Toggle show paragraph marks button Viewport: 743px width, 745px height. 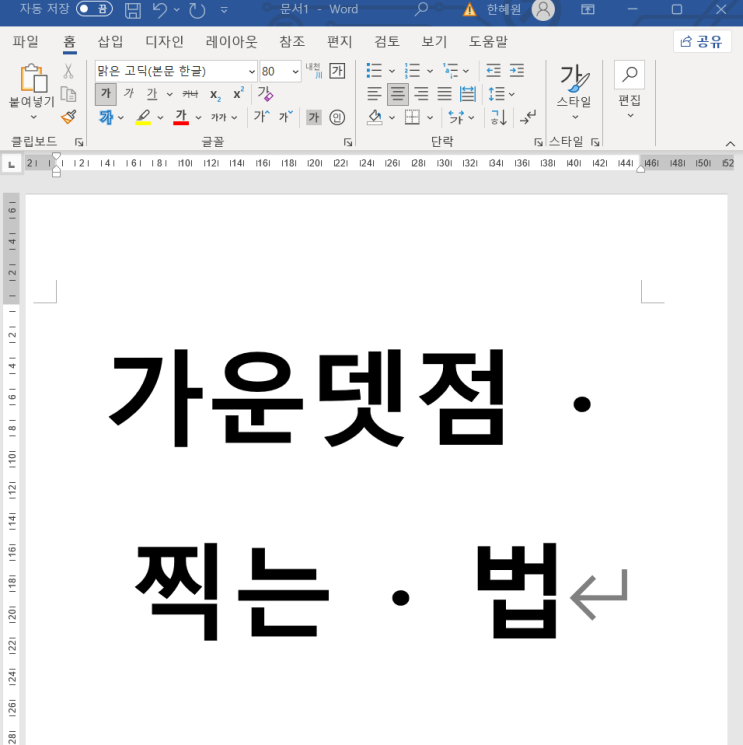528,117
